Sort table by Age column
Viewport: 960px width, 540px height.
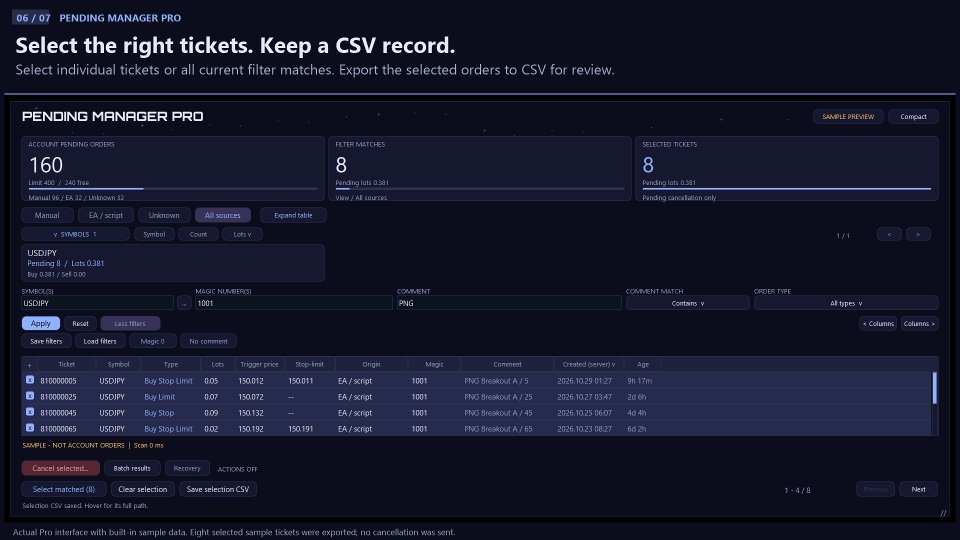pyautogui.click(x=643, y=364)
